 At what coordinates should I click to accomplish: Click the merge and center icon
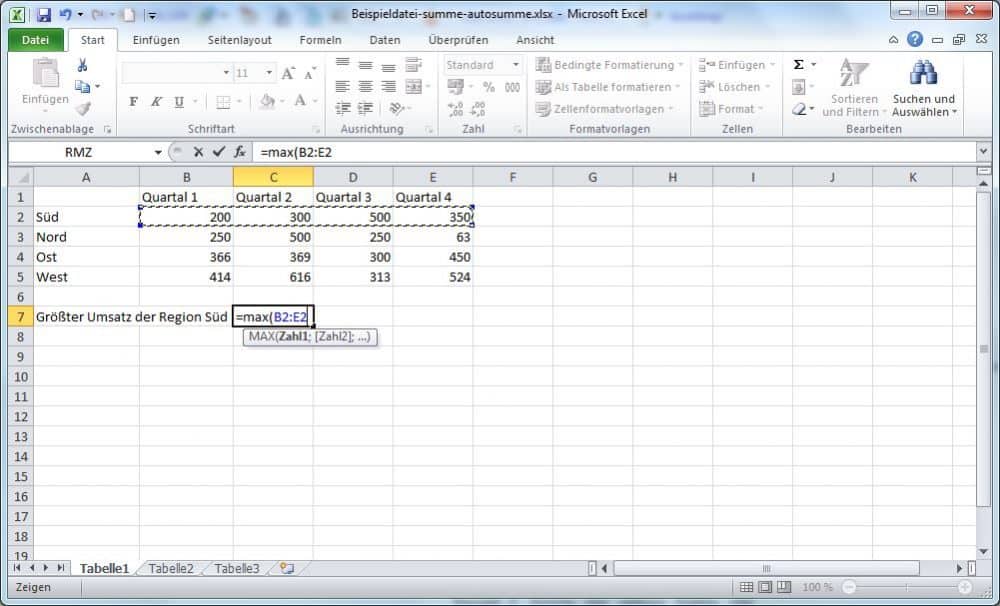coord(413,86)
